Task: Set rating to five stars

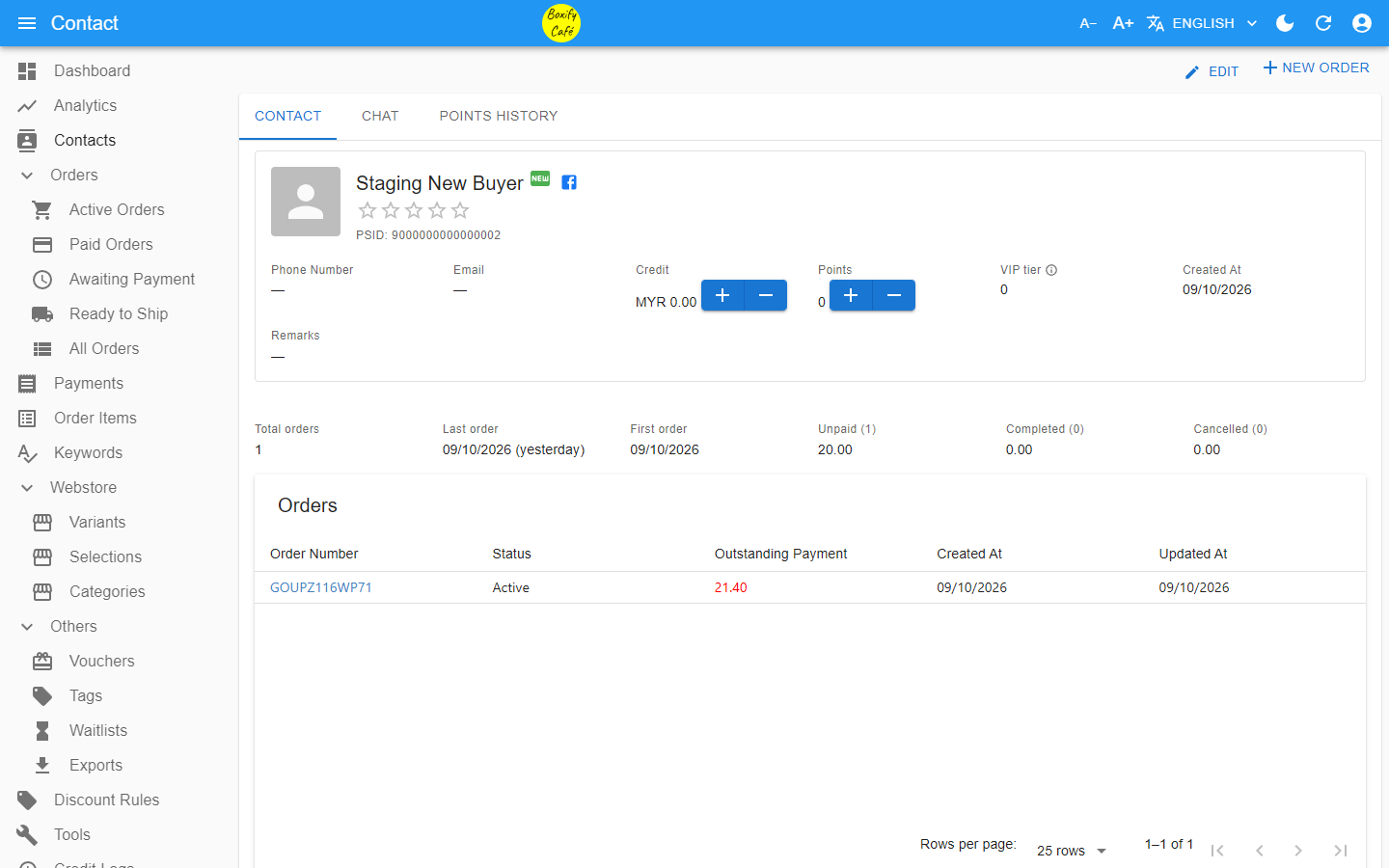Action: [x=460, y=210]
